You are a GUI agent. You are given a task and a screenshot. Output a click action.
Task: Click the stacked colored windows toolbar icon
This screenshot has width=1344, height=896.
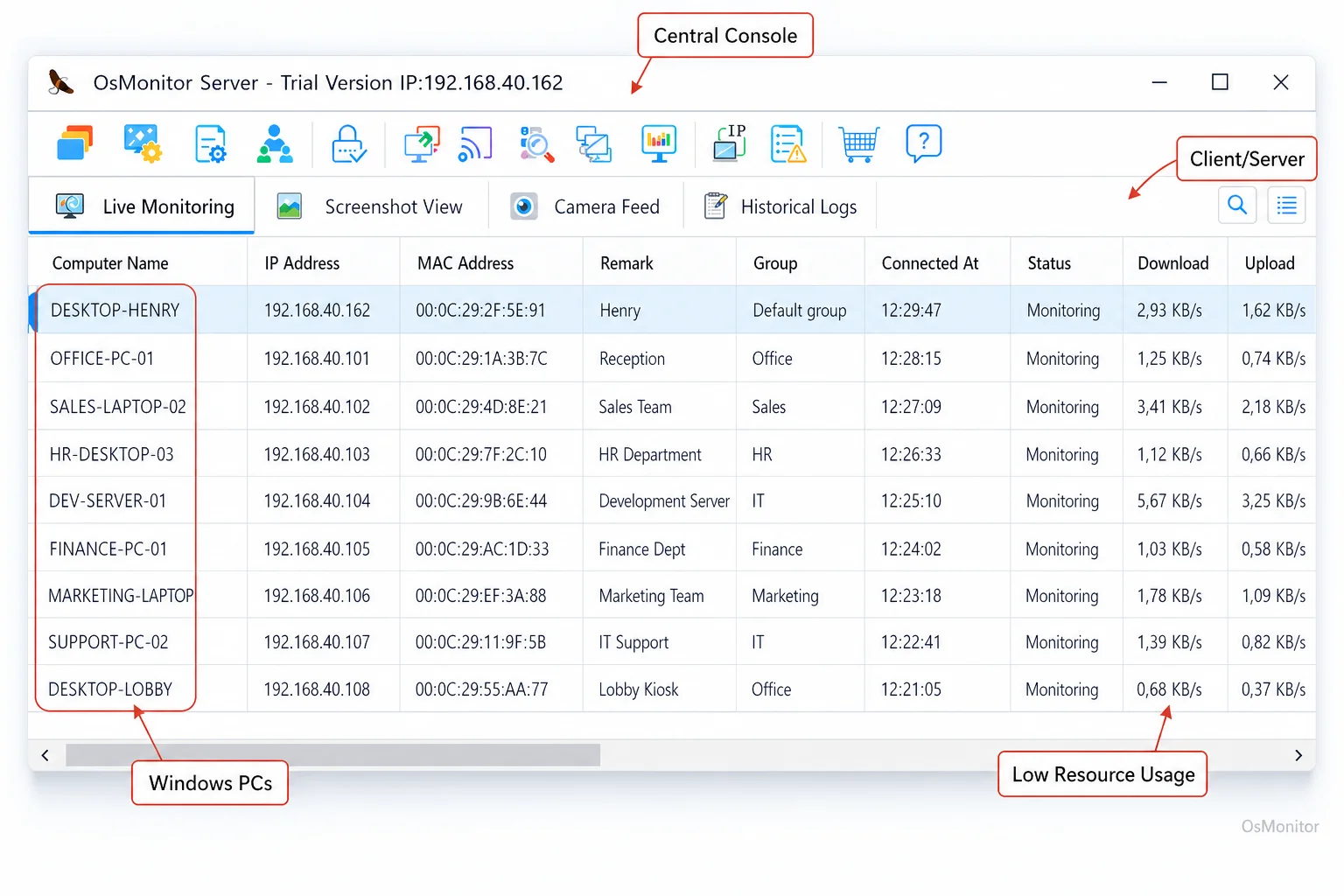(x=74, y=143)
